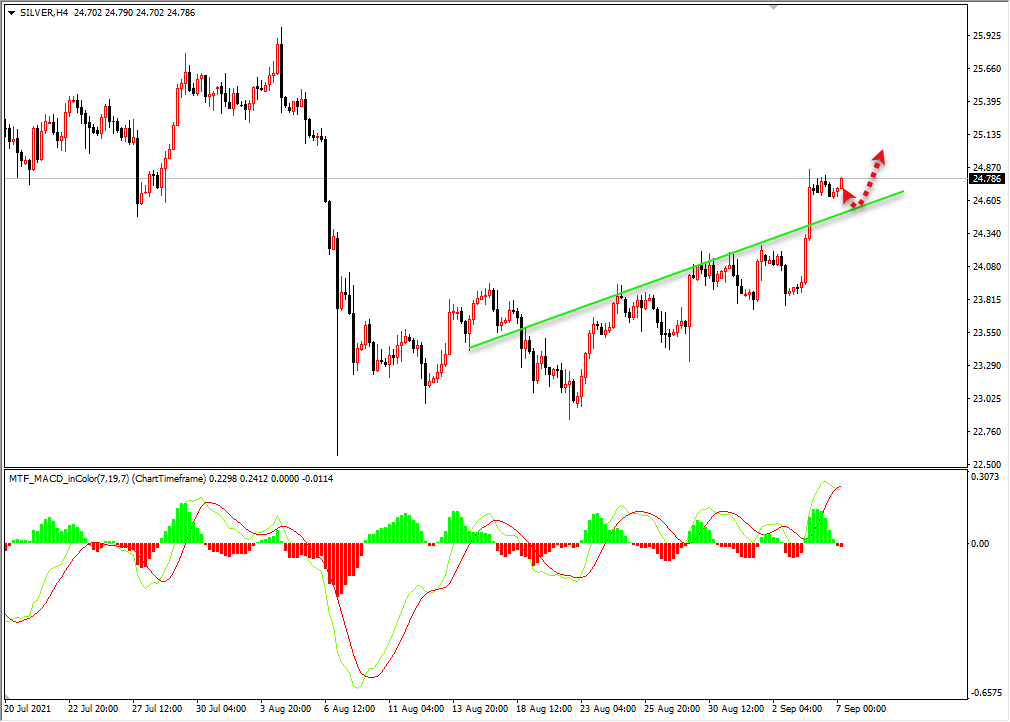Click the separator between chart and MACD window

[486, 468]
